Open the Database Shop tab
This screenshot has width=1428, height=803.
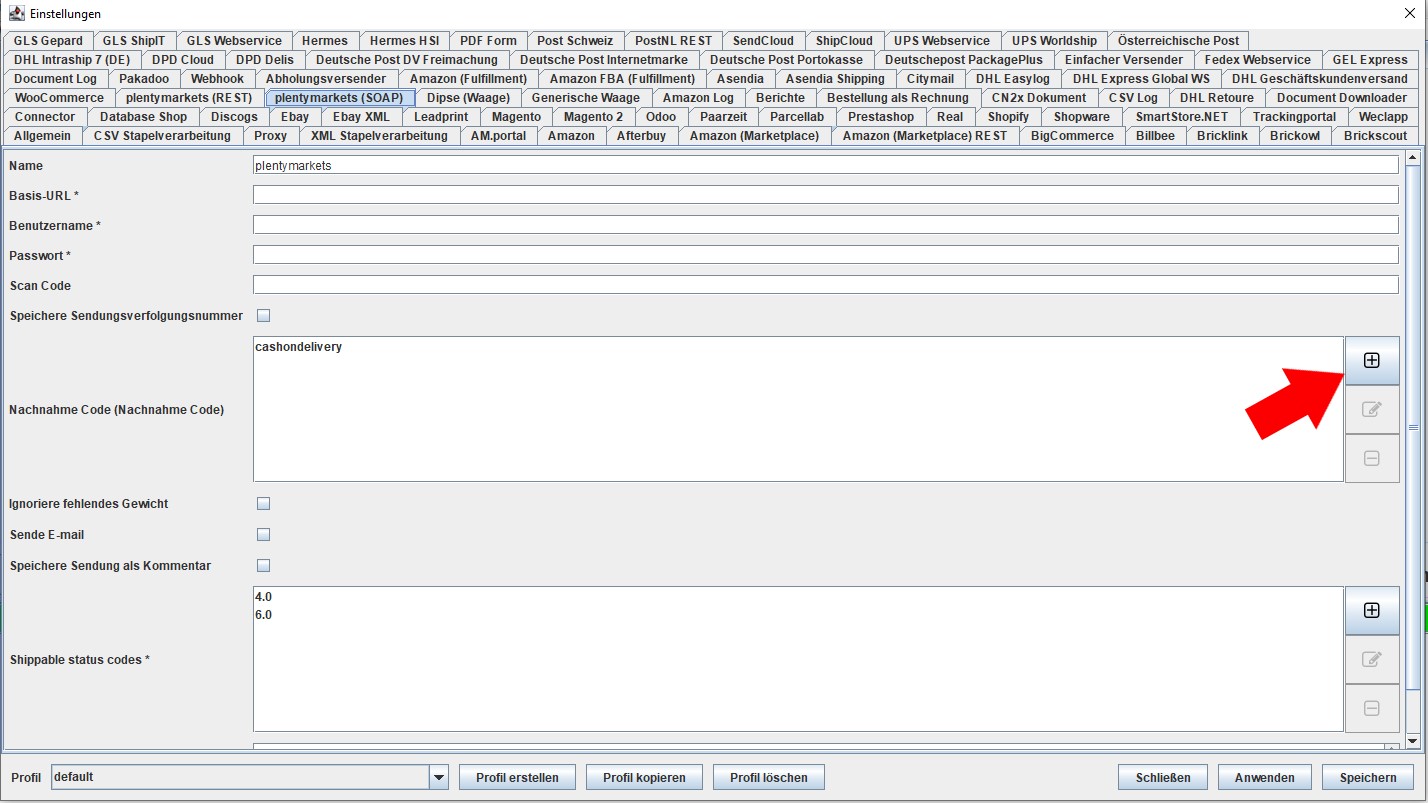pyautogui.click(x=143, y=117)
